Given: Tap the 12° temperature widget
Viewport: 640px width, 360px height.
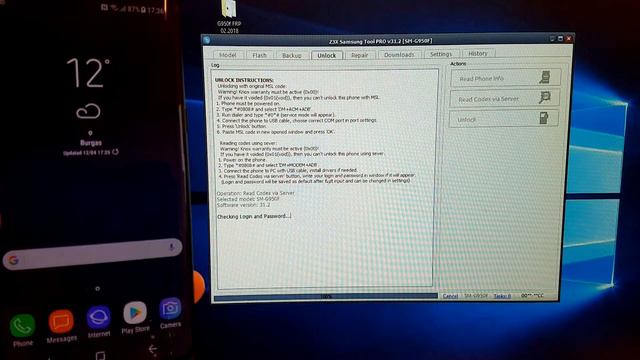Looking at the screenshot, I should (88, 73).
